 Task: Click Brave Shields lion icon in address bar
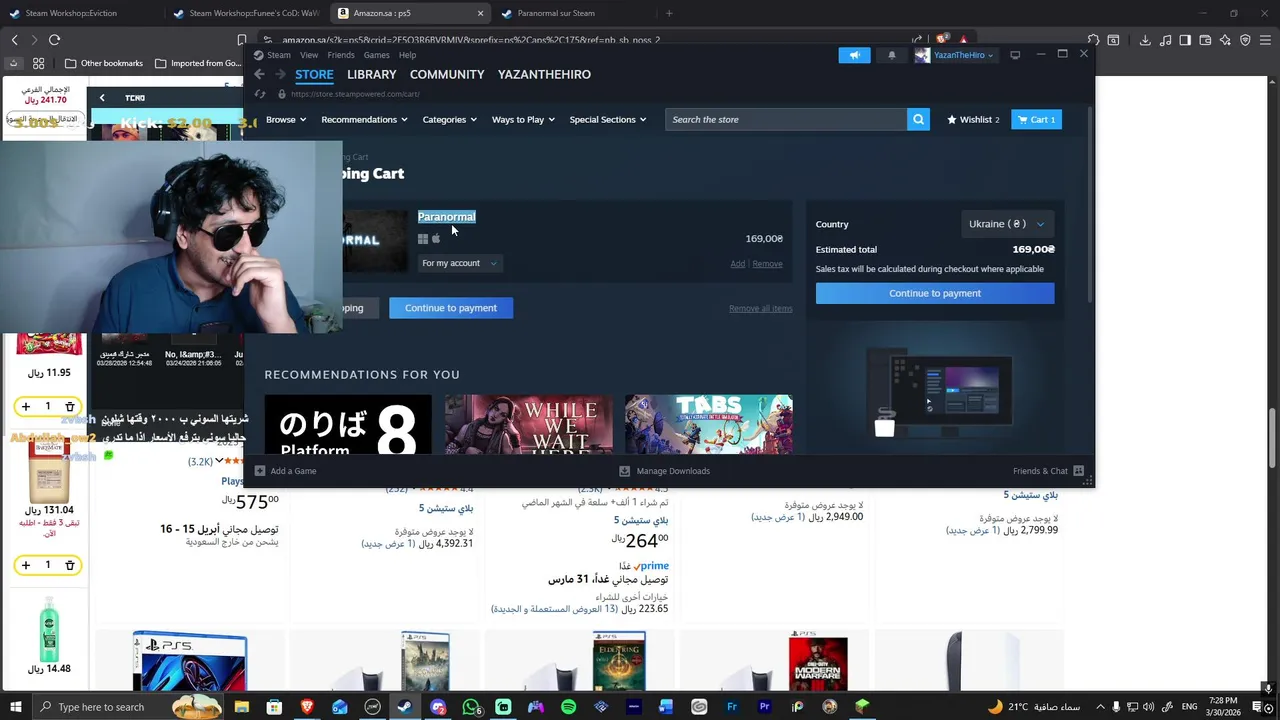(942, 39)
